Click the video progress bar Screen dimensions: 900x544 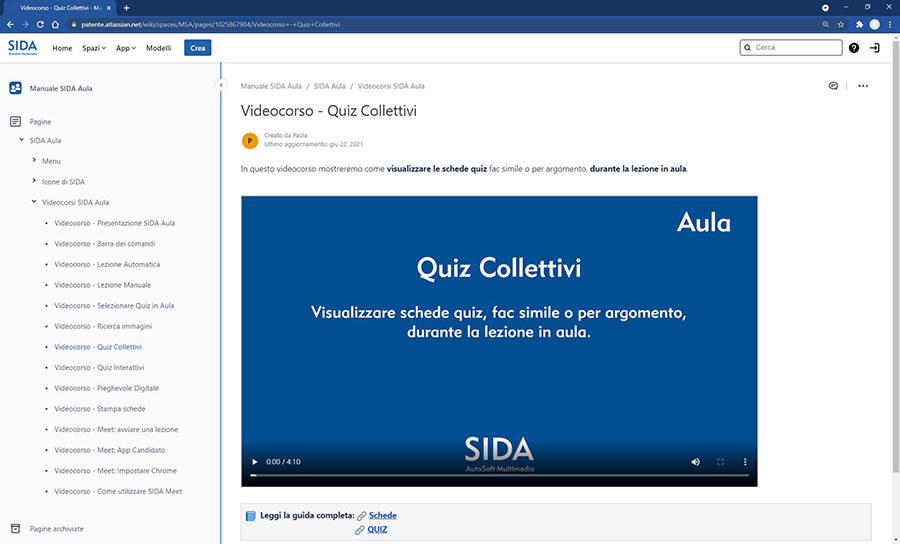pyautogui.click(x=498, y=475)
